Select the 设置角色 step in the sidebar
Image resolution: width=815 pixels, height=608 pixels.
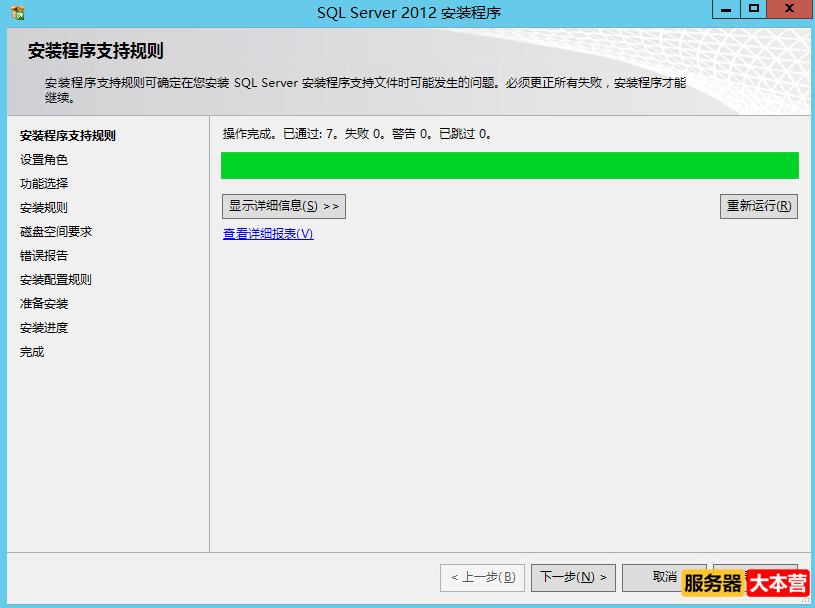click(44, 160)
